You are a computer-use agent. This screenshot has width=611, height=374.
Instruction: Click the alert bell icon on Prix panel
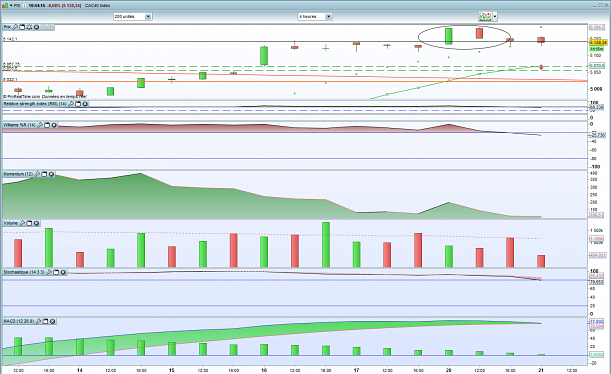pos(29,27)
